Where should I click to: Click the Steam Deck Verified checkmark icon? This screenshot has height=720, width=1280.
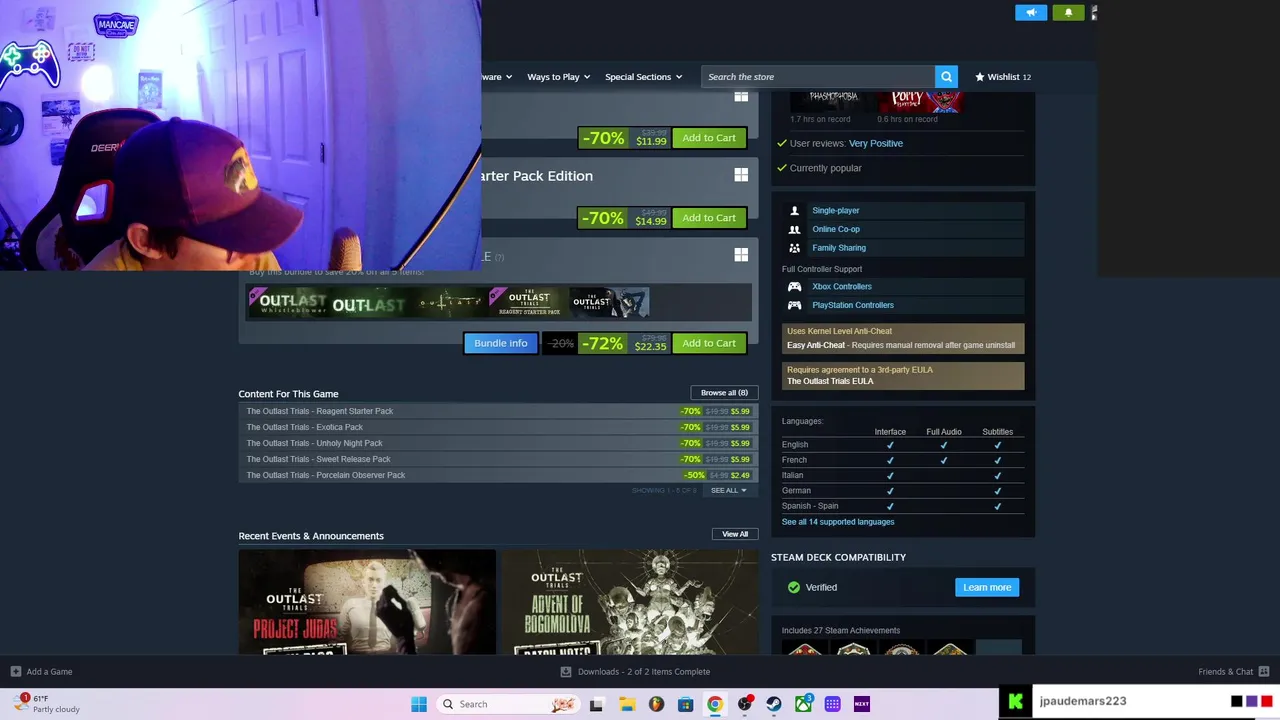(x=794, y=587)
